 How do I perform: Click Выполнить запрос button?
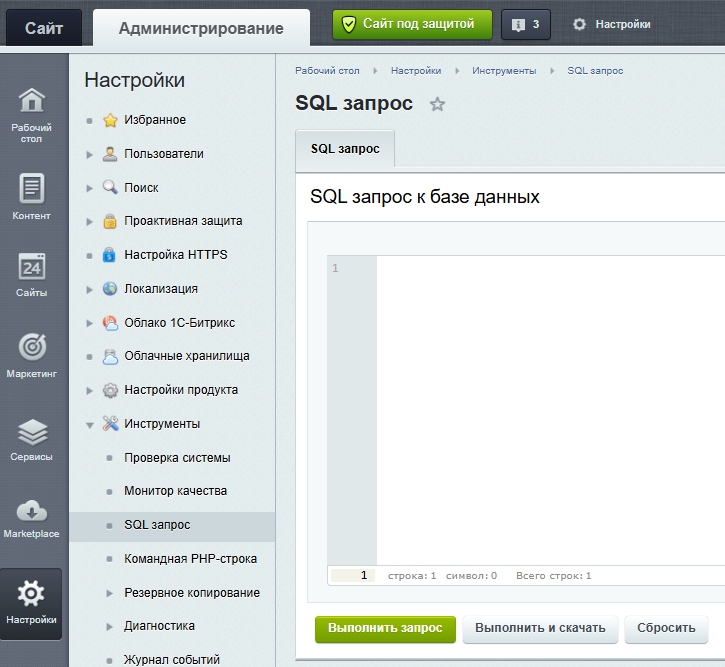pyautogui.click(x=385, y=628)
